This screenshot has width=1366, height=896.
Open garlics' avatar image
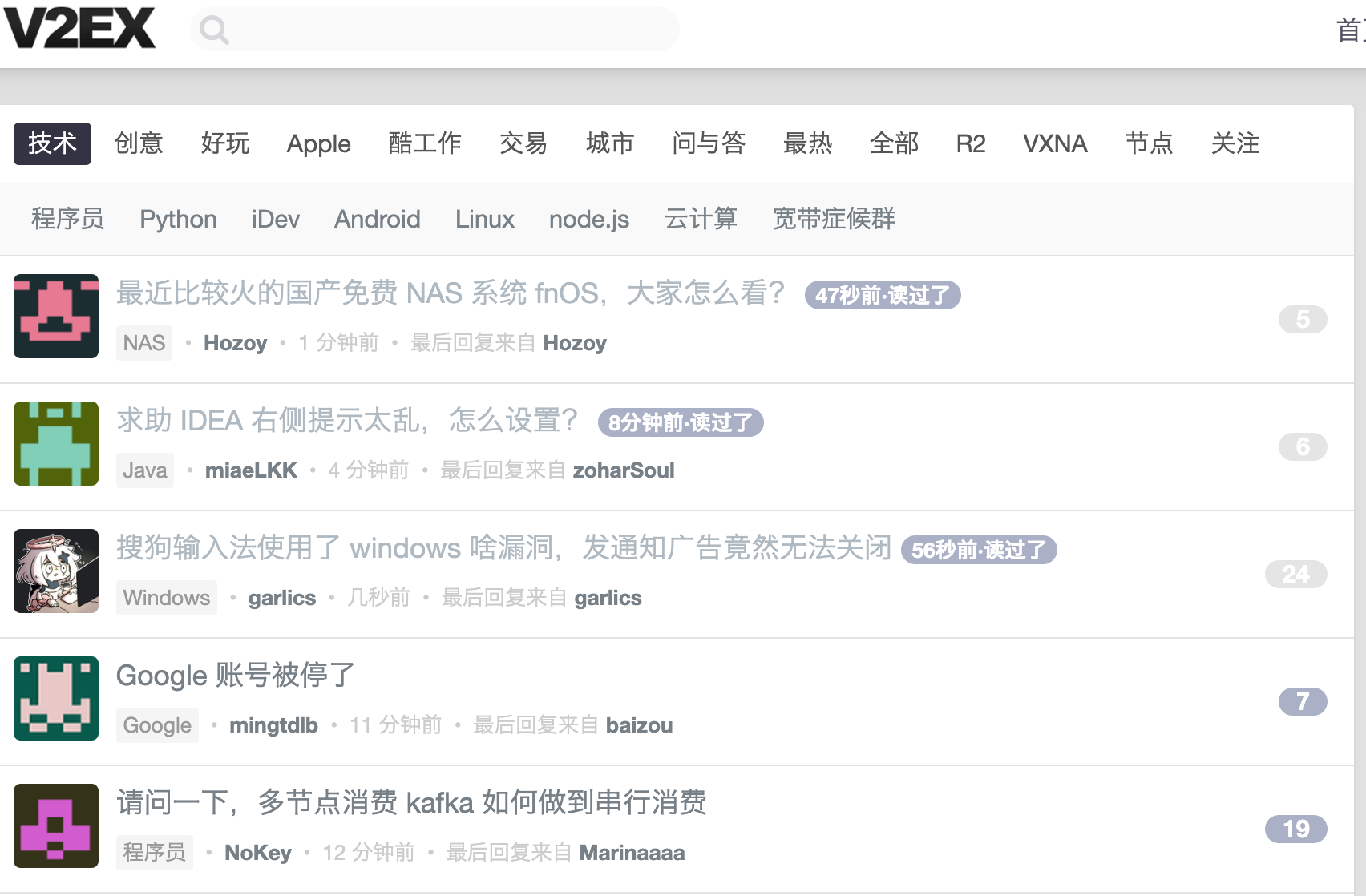[x=56, y=571]
